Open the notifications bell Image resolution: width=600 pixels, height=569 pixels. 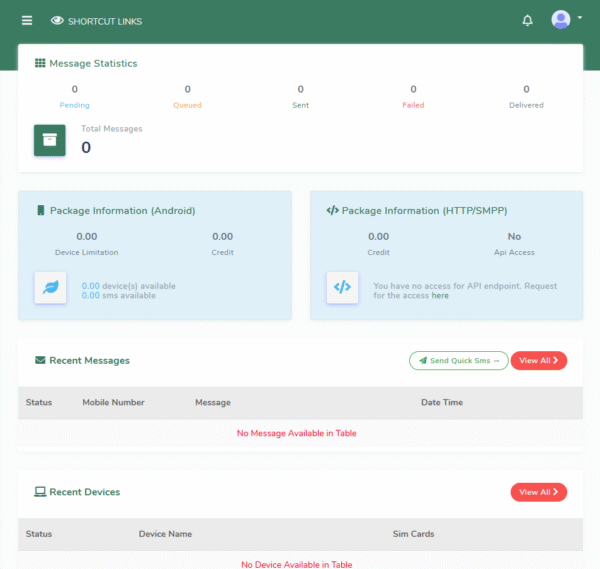pos(527,20)
